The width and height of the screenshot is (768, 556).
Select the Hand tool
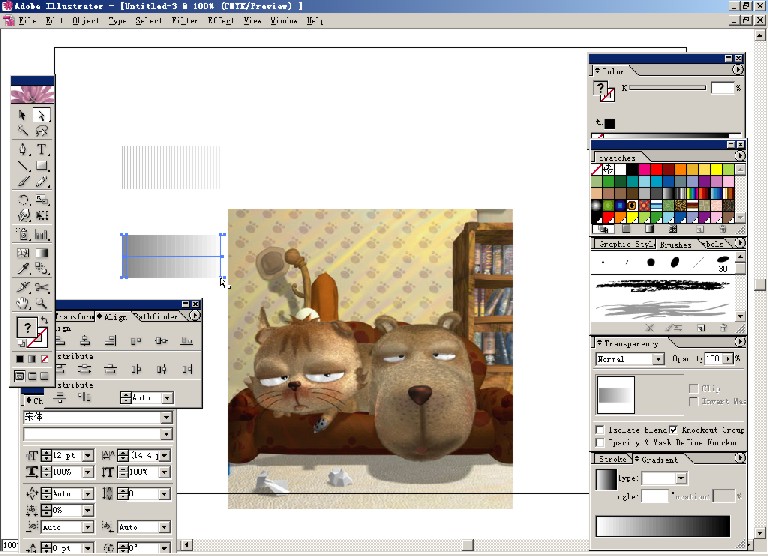coord(23,303)
